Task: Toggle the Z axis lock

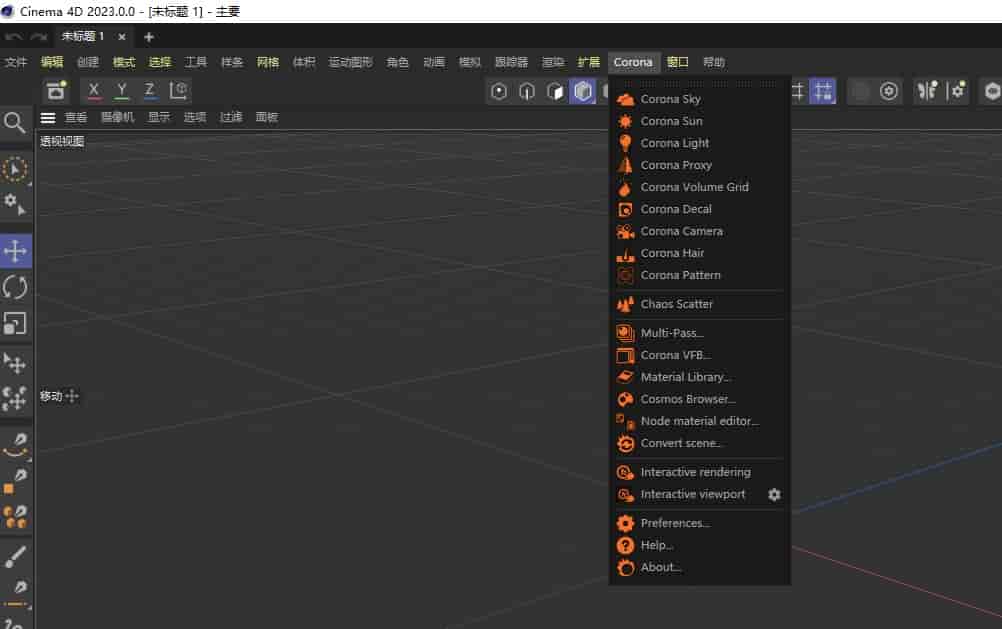Action: (147, 90)
